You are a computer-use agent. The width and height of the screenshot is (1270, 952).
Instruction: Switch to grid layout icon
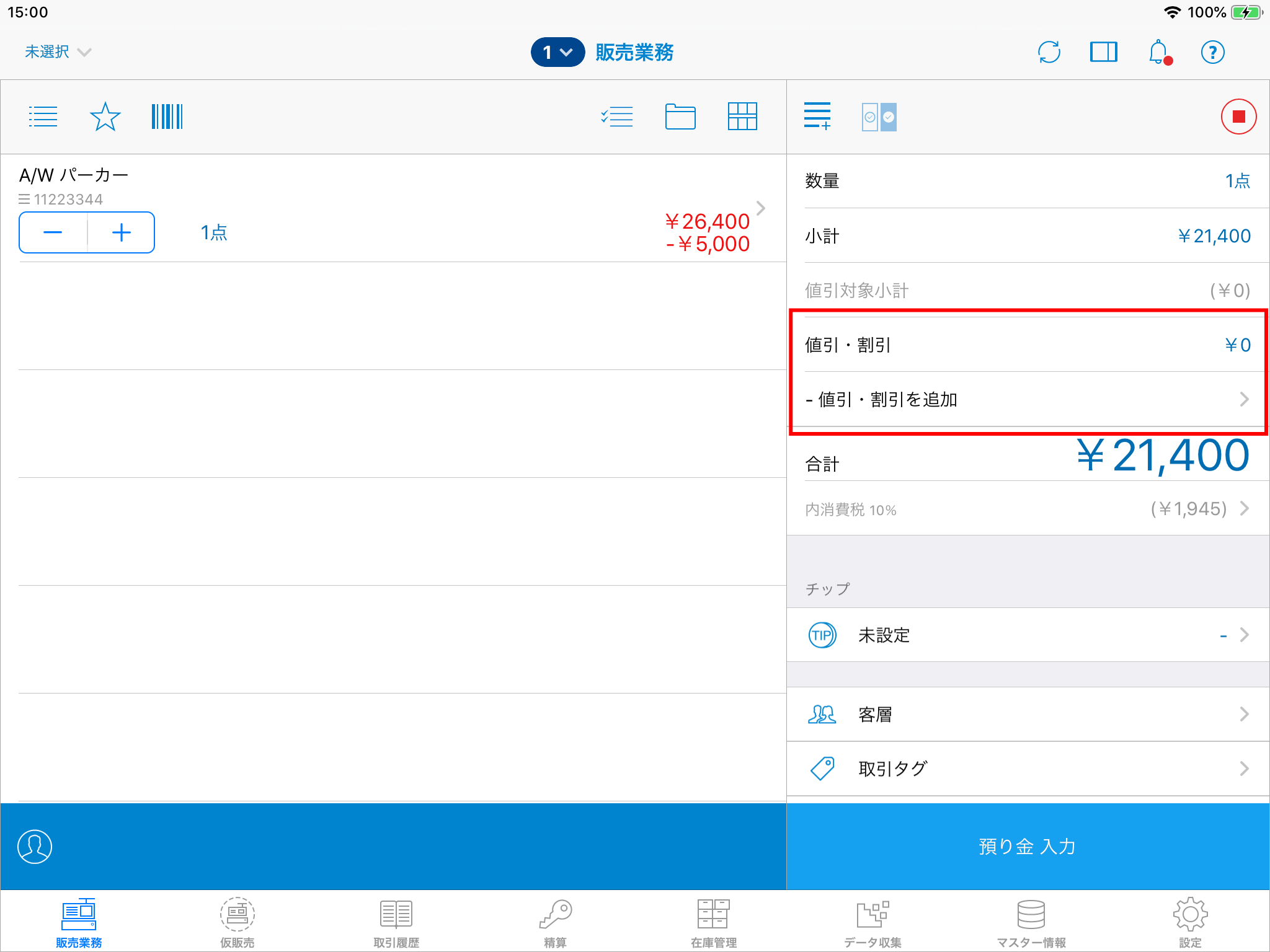click(x=742, y=117)
